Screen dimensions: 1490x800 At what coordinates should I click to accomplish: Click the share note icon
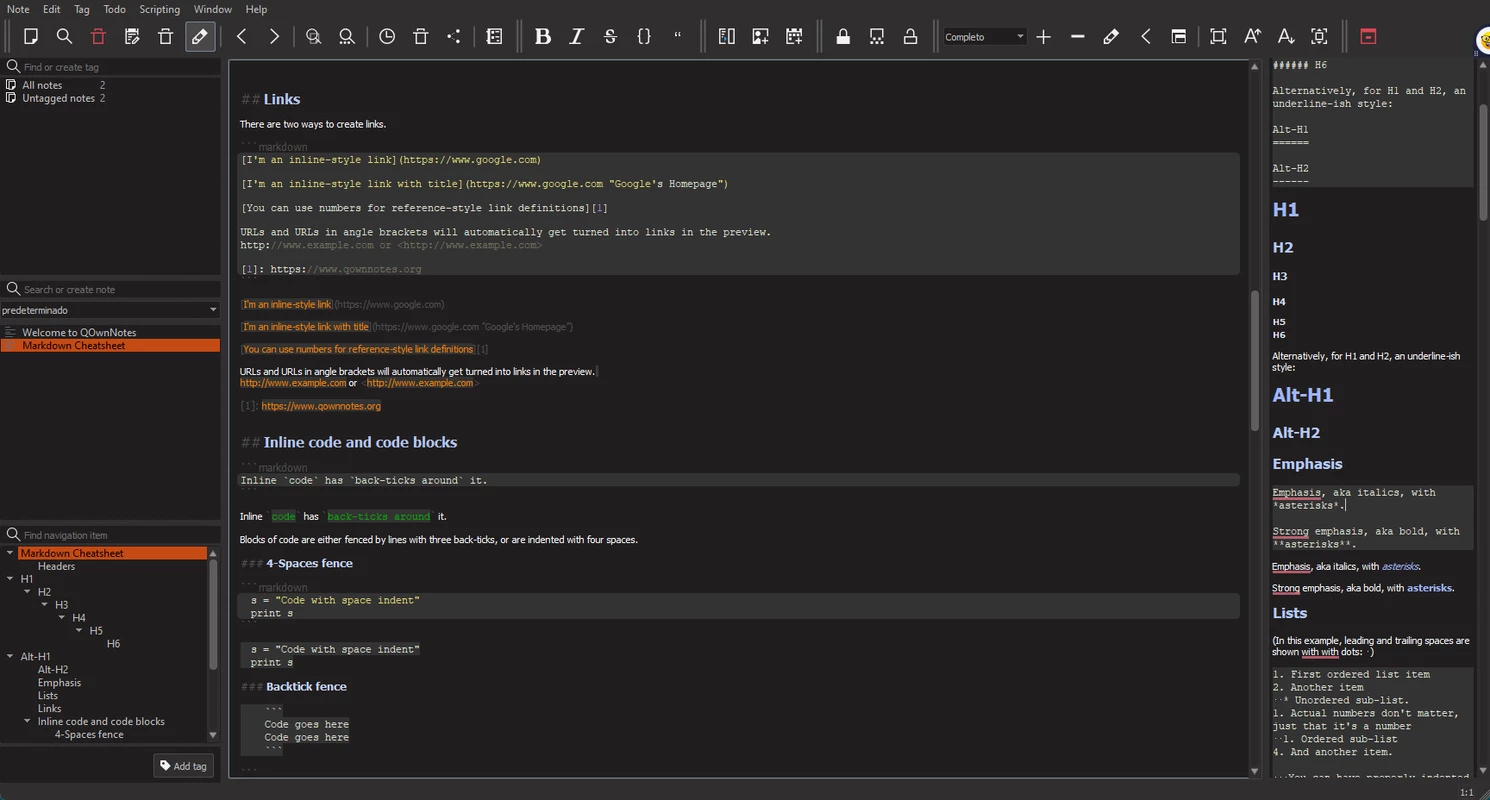tap(454, 37)
